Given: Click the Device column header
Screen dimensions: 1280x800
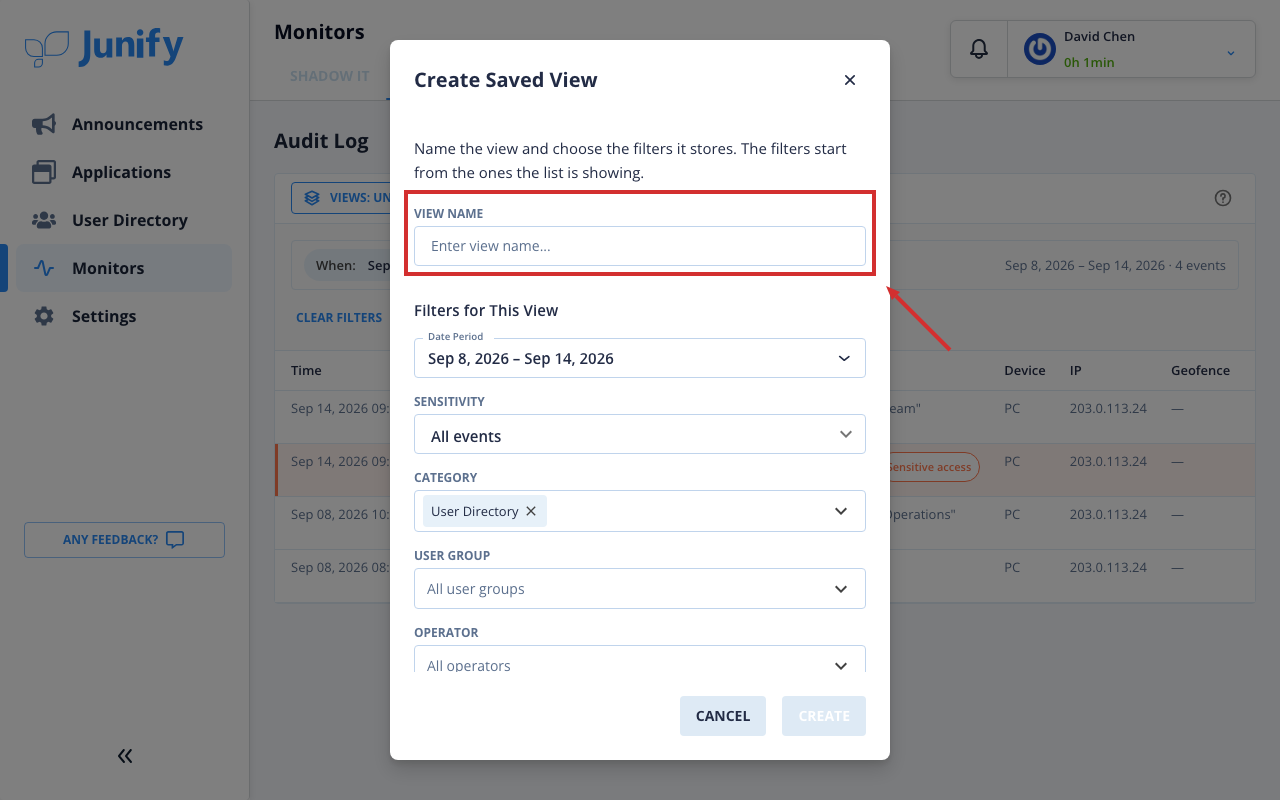Looking at the screenshot, I should (x=1025, y=370).
